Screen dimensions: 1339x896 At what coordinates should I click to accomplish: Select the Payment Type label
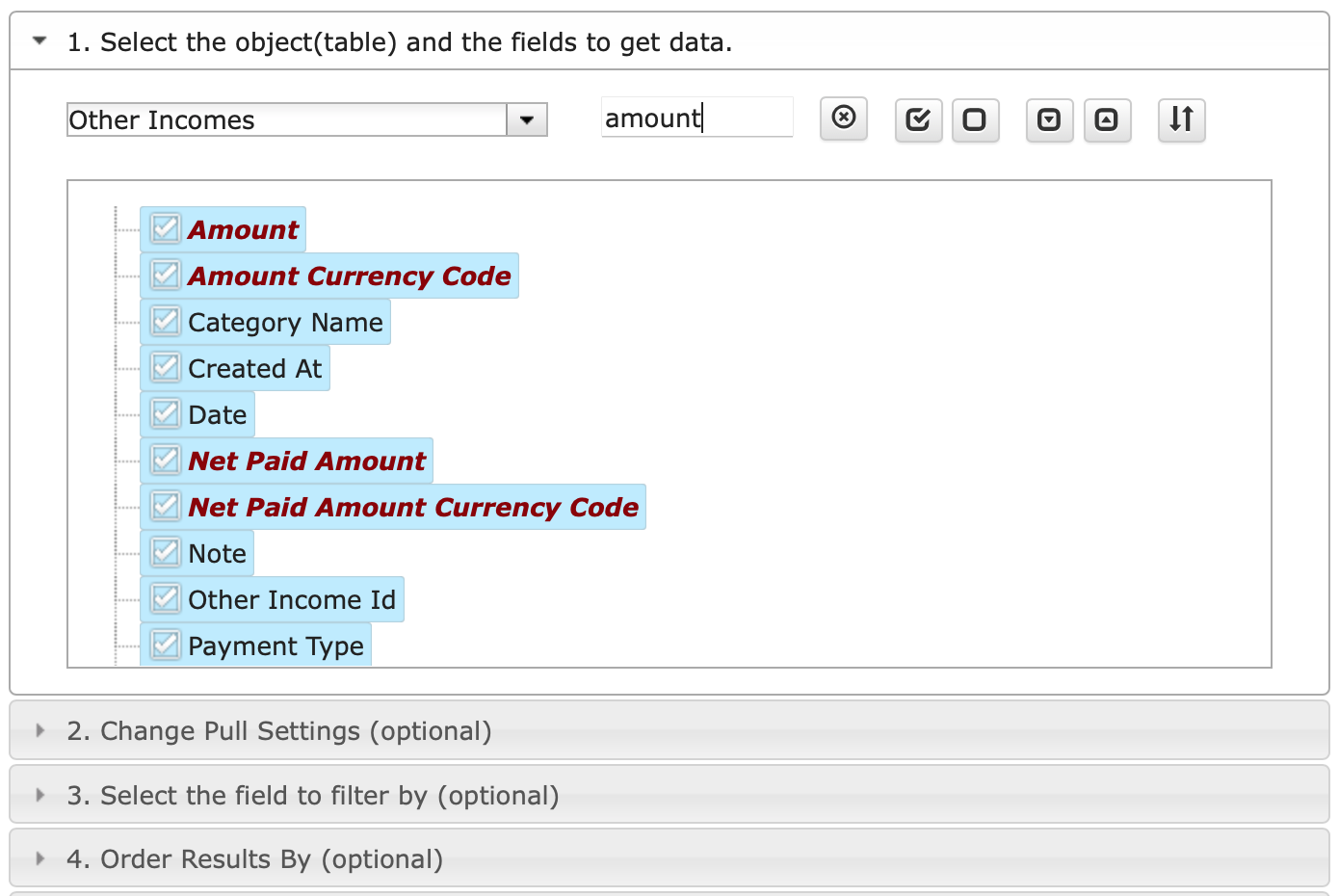[x=276, y=646]
